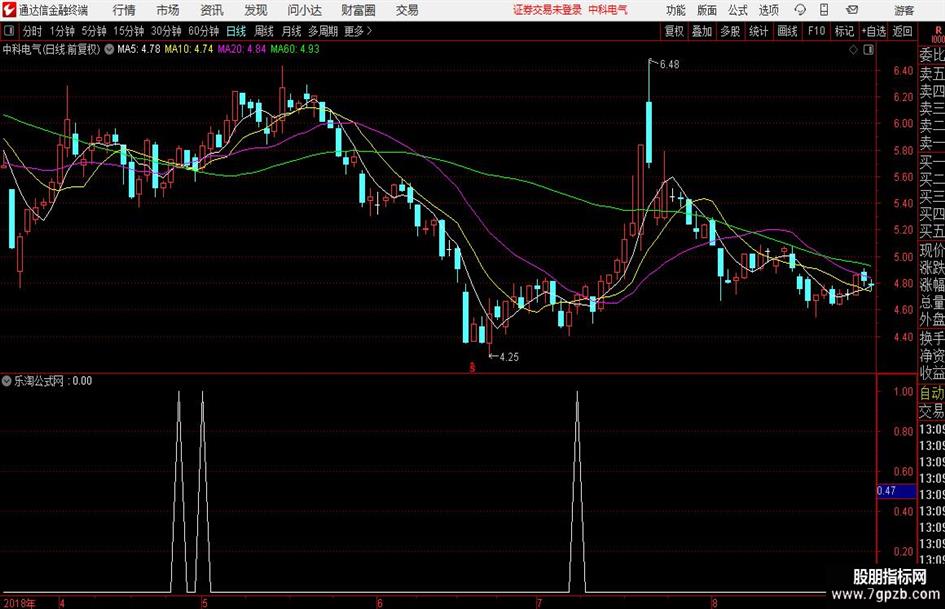Click 证券交易未登录 login status text
Image resolution: width=945 pixels, height=609 pixels.
547,10
